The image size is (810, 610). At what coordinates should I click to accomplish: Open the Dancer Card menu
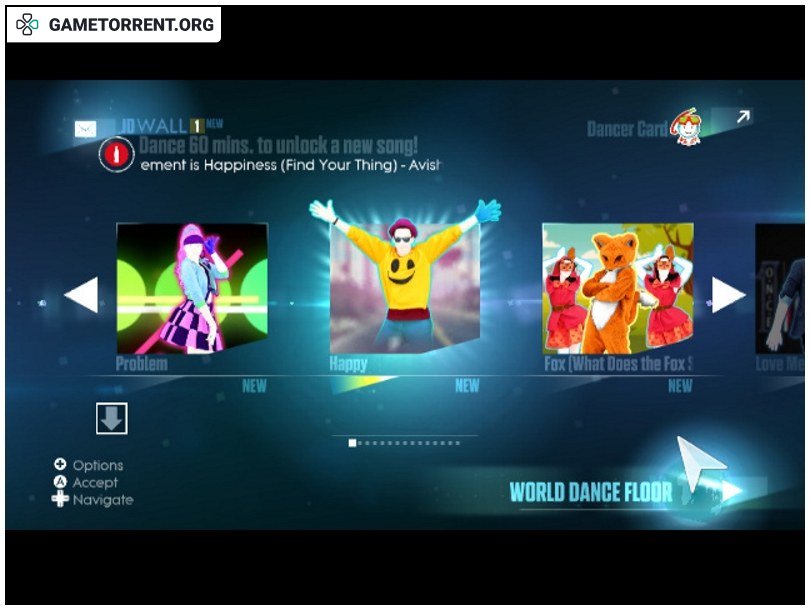tap(628, 129)
